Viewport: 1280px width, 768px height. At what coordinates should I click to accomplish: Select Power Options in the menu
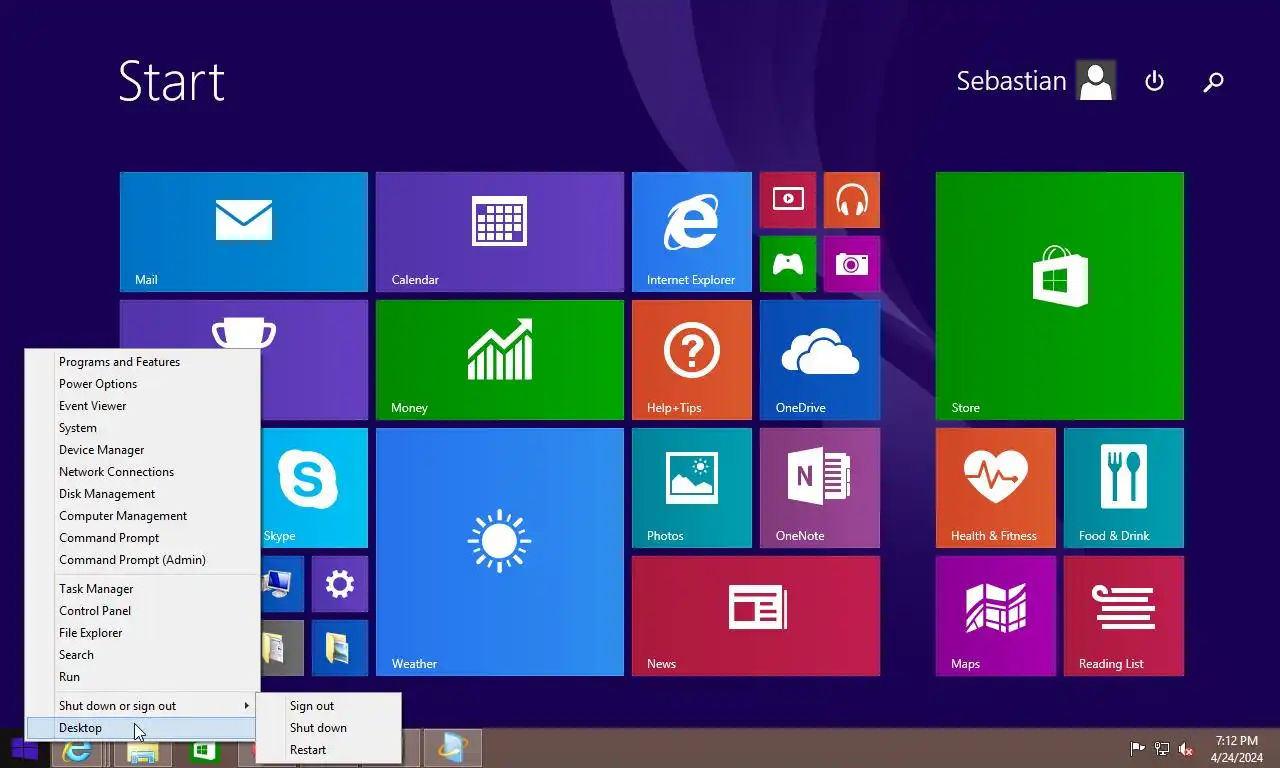pos(142,384)
